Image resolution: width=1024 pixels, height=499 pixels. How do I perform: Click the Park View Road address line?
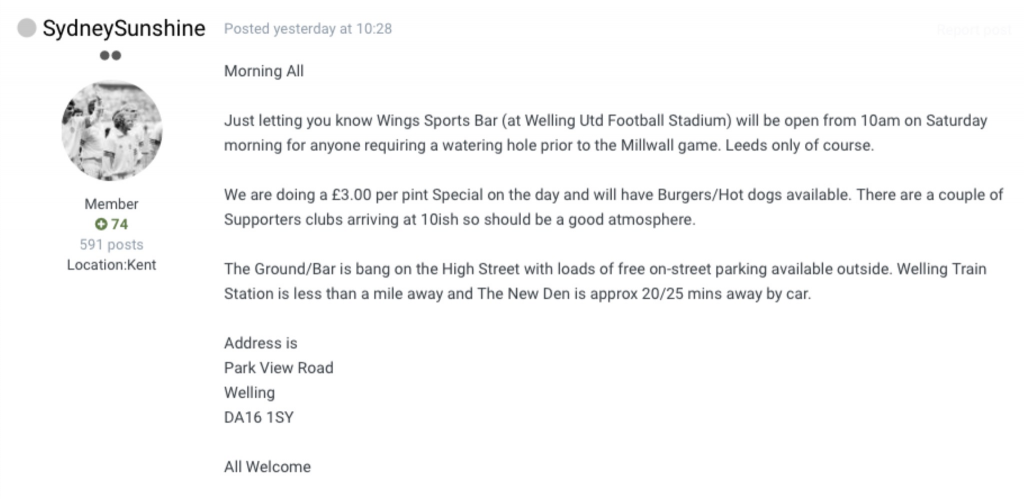[279, 367]
